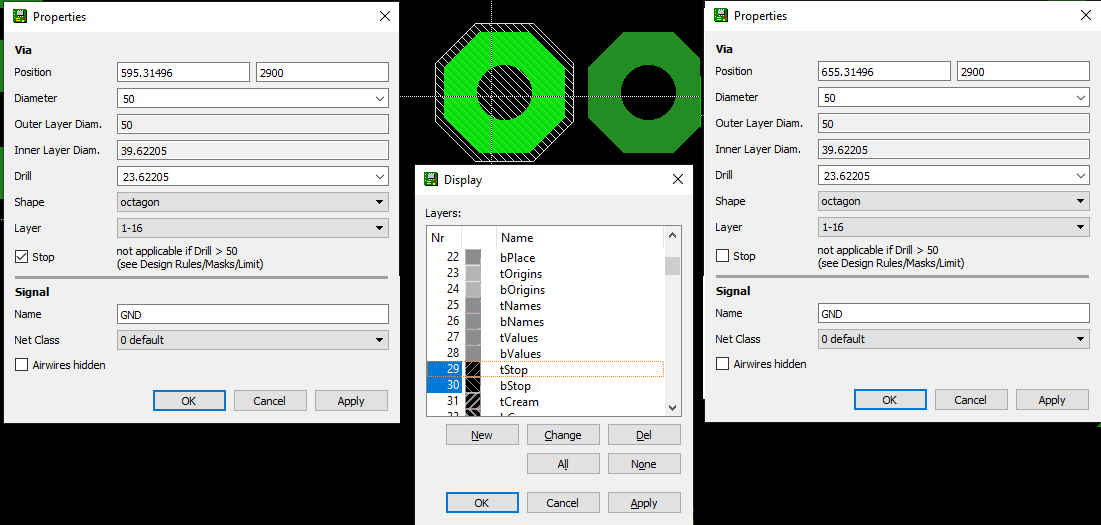
Task: Click the layer list scroll-up arrow
Action: click(673, 238)
